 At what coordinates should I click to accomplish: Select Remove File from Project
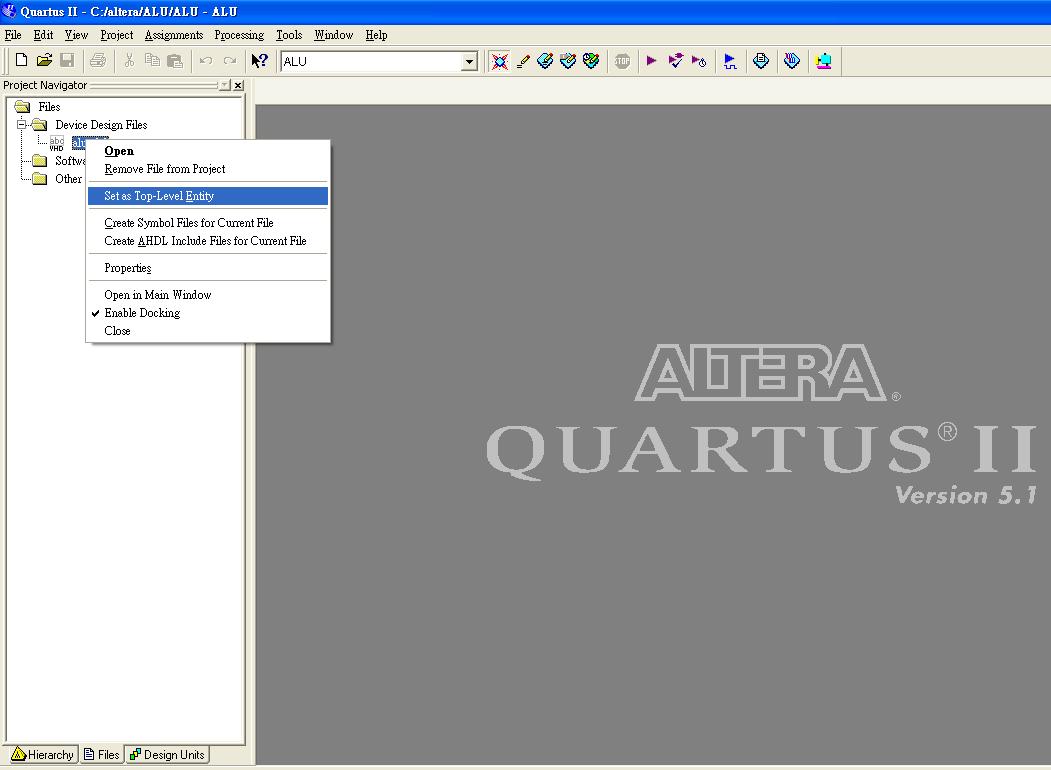pyautogui.click(x=165, y=169)
